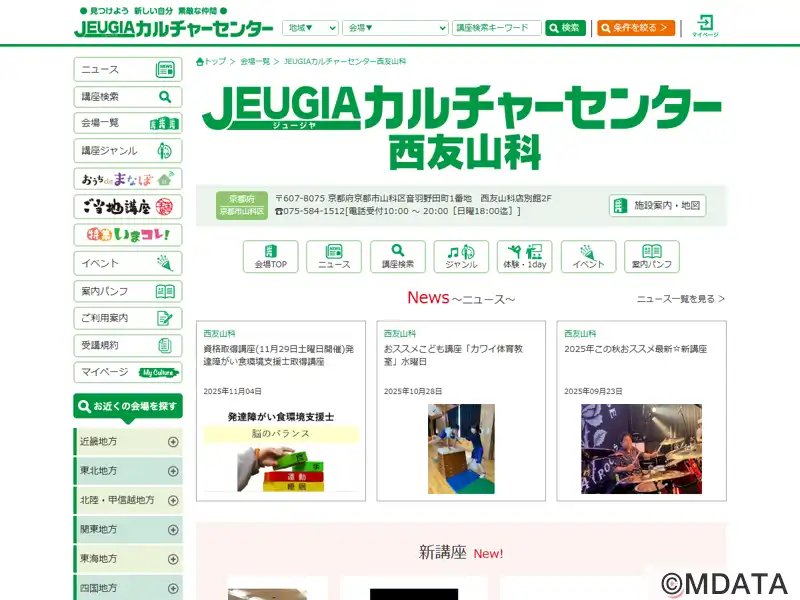Click the gym vaulting box photo thumbnail

[461, 449]
